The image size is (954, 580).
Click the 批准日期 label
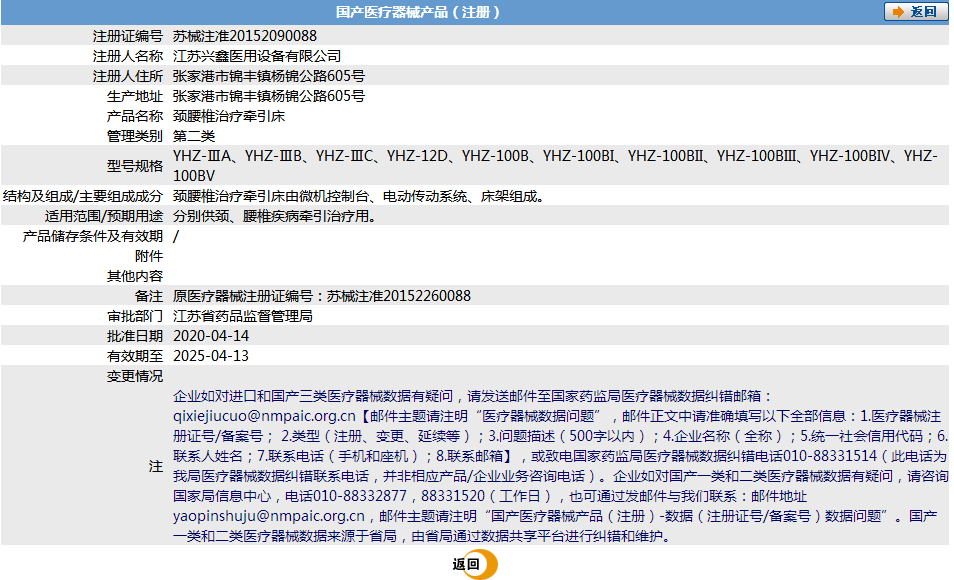[135, 336]
